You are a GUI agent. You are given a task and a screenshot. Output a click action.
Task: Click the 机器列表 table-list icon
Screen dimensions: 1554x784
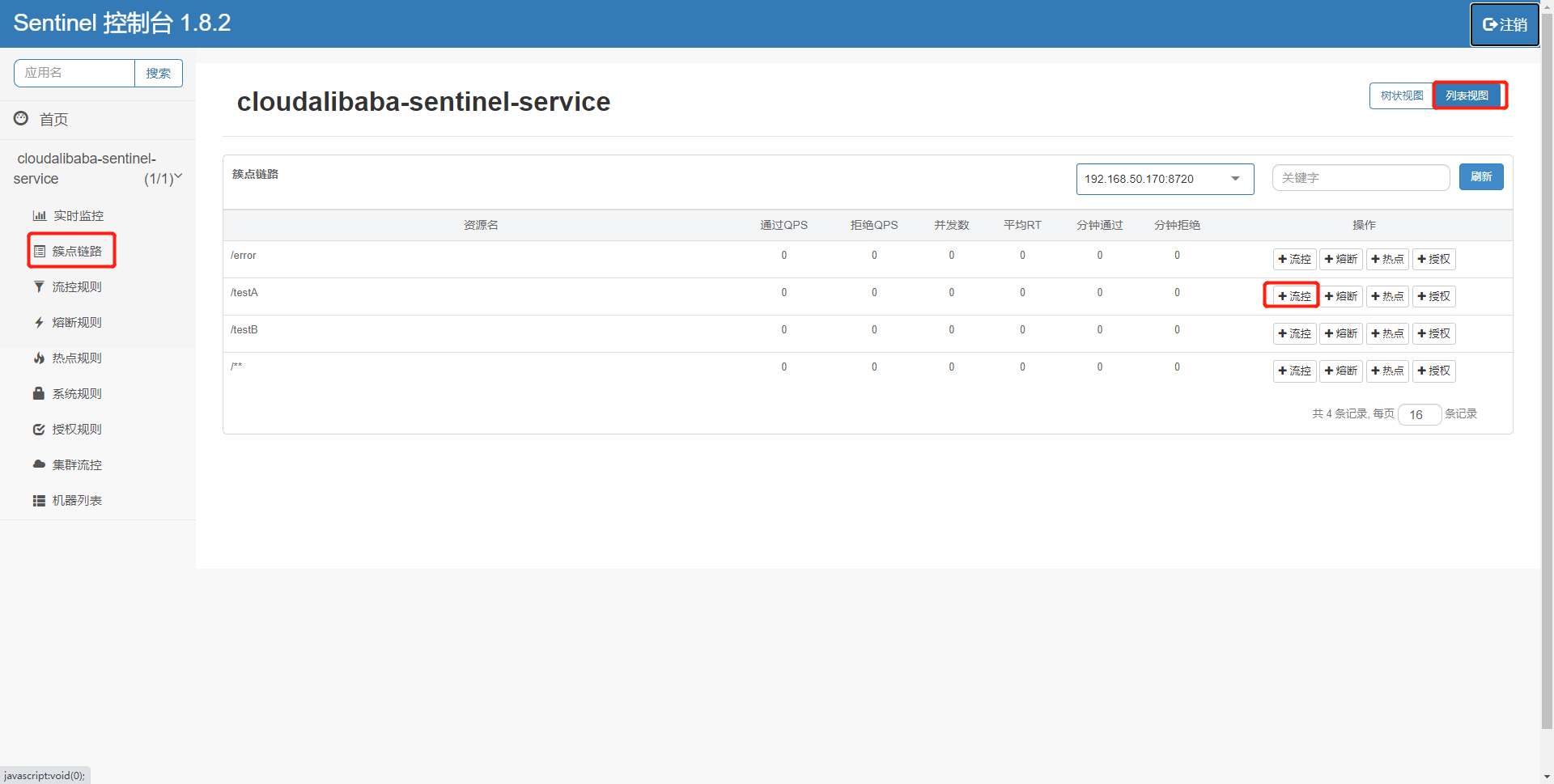tap(39, 500)
